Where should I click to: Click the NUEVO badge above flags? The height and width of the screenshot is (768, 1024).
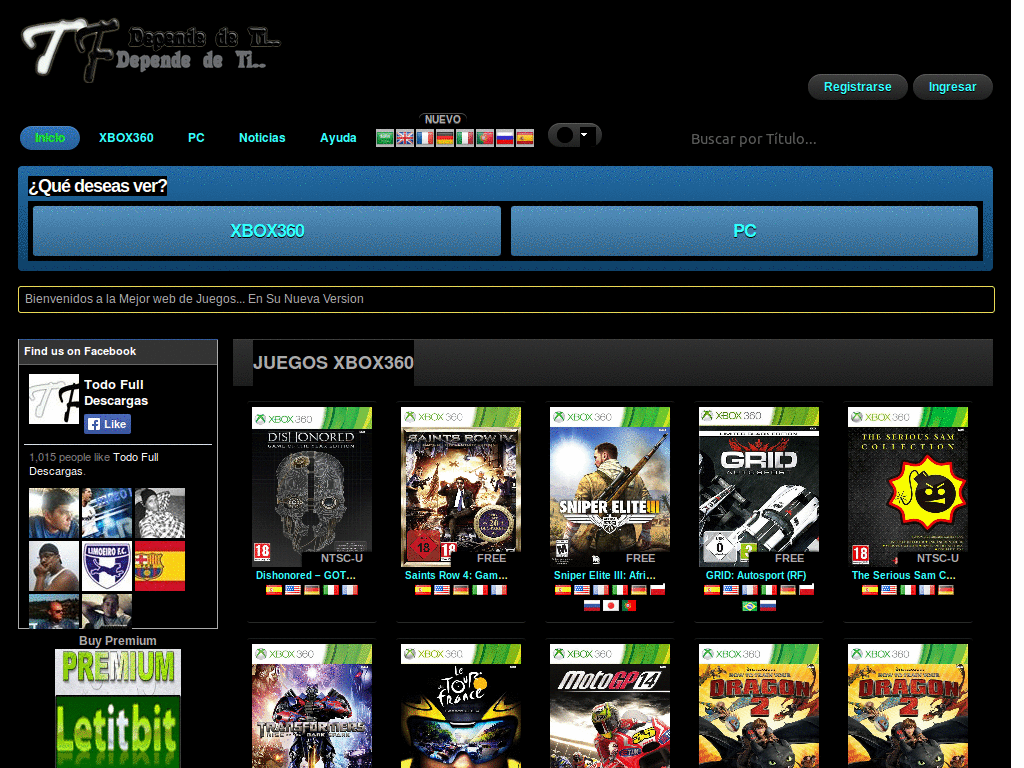click(x=443, y=120)
